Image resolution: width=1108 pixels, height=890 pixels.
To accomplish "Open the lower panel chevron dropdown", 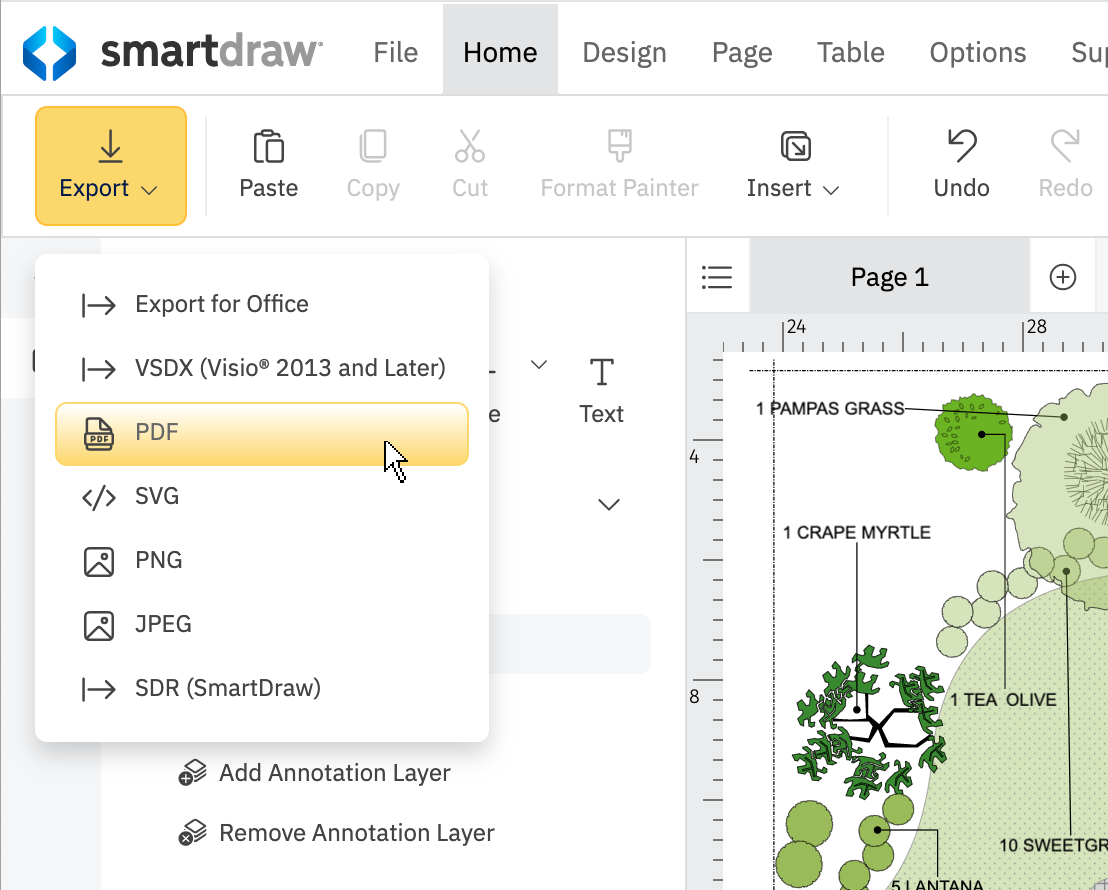I will [x=609, y=504].
